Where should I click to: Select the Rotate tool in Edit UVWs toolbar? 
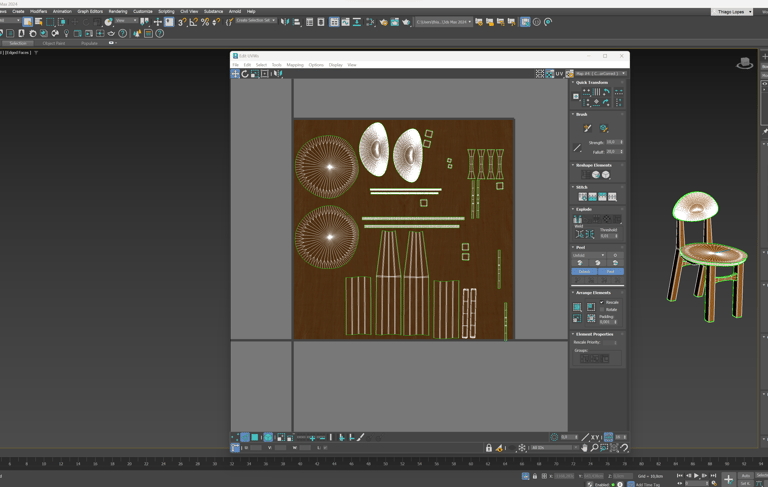click(x=245, y=74)
